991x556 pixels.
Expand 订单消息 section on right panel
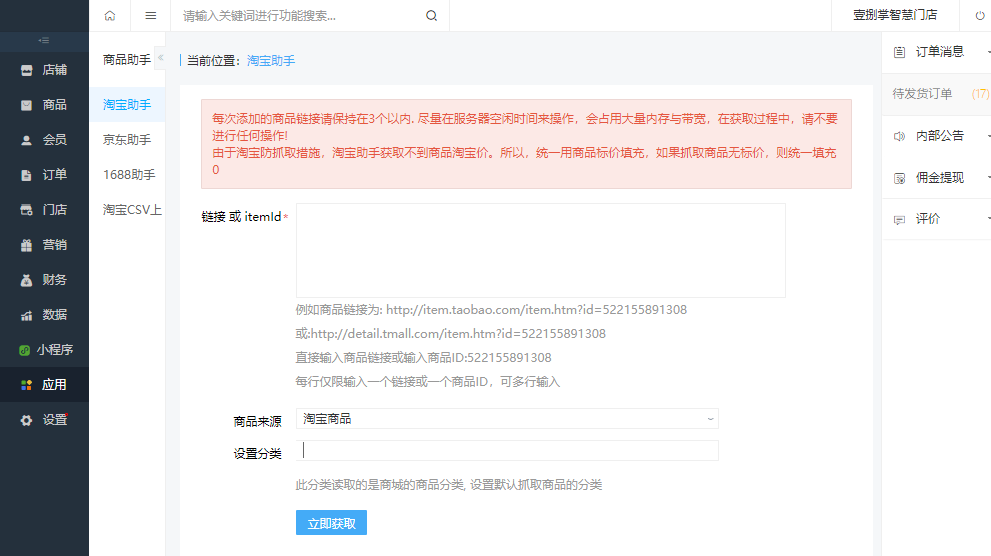988,52
